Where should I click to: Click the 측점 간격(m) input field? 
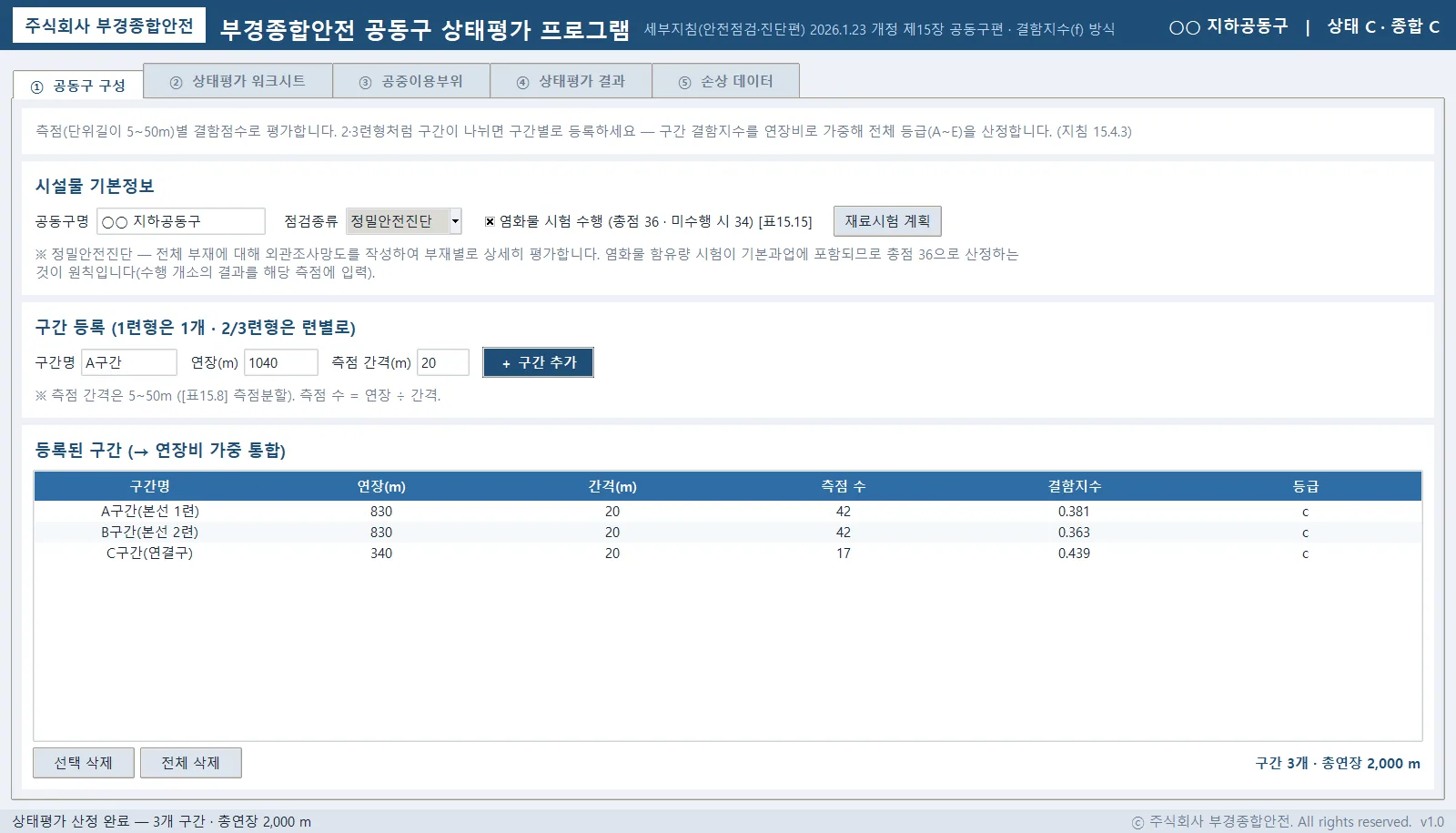click(x=443, y=362)
